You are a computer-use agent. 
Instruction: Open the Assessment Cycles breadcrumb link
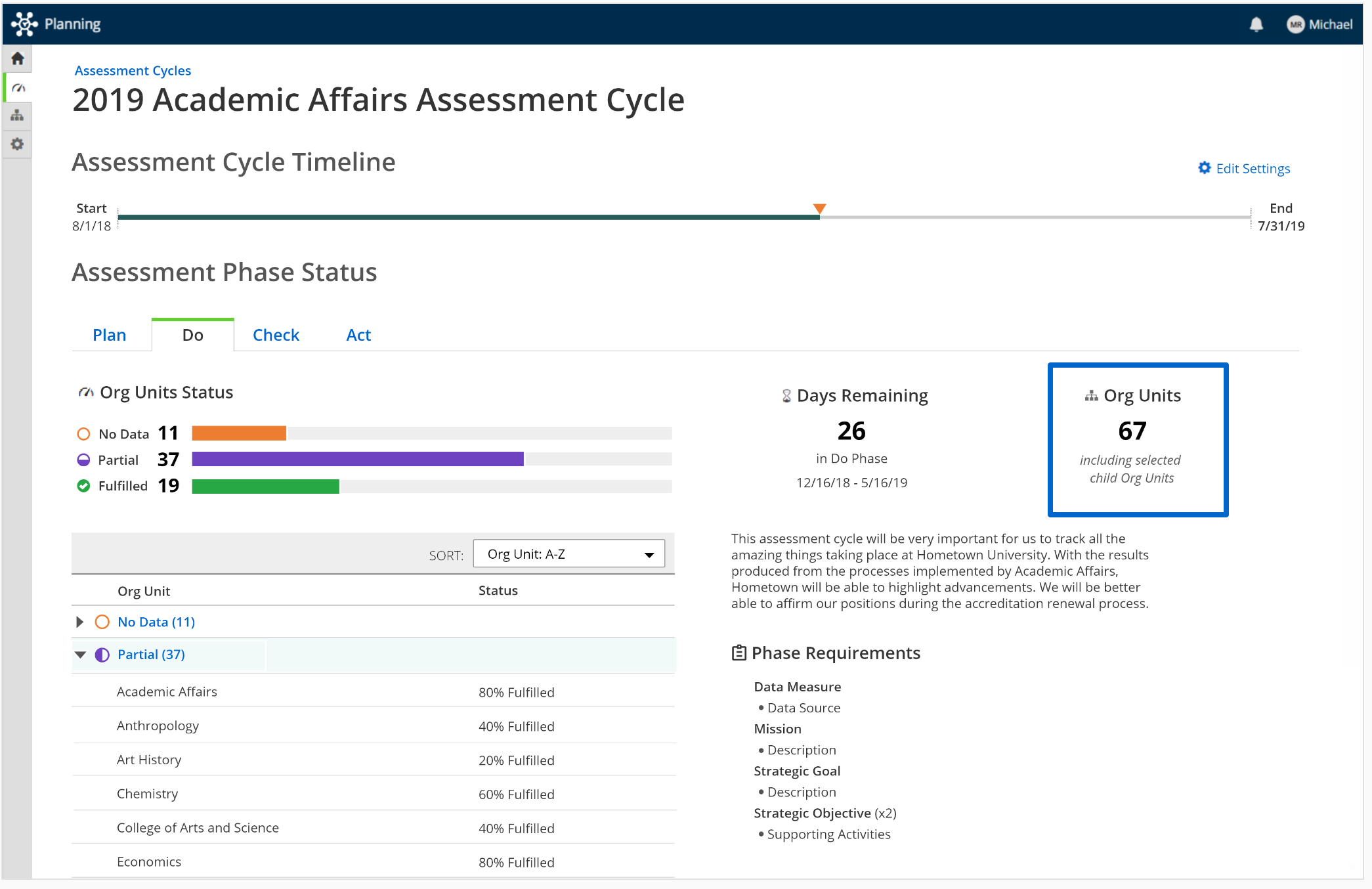tap(133, 70)
